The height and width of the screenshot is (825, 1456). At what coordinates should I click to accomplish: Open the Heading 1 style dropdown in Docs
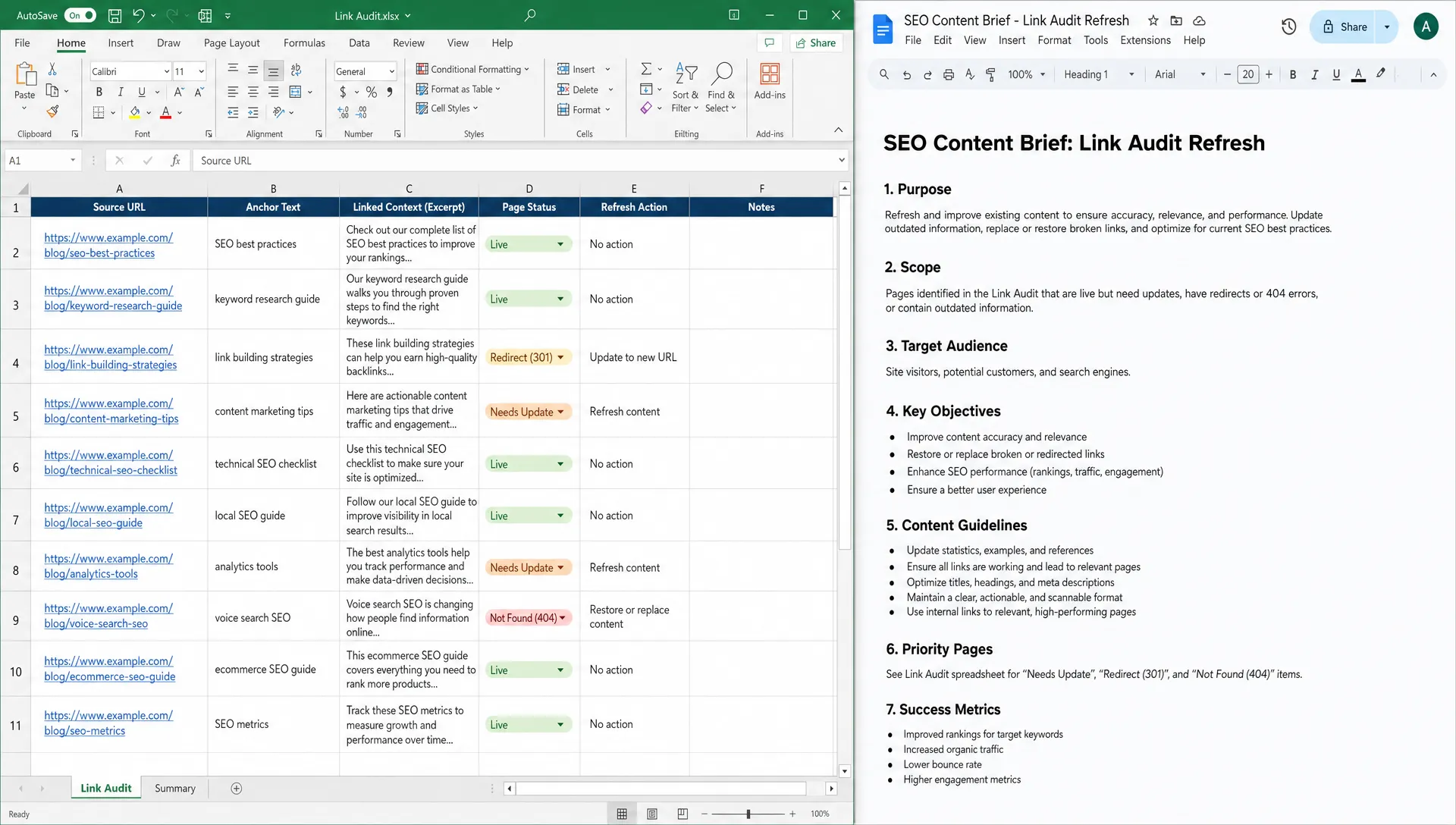point(1100,74)
